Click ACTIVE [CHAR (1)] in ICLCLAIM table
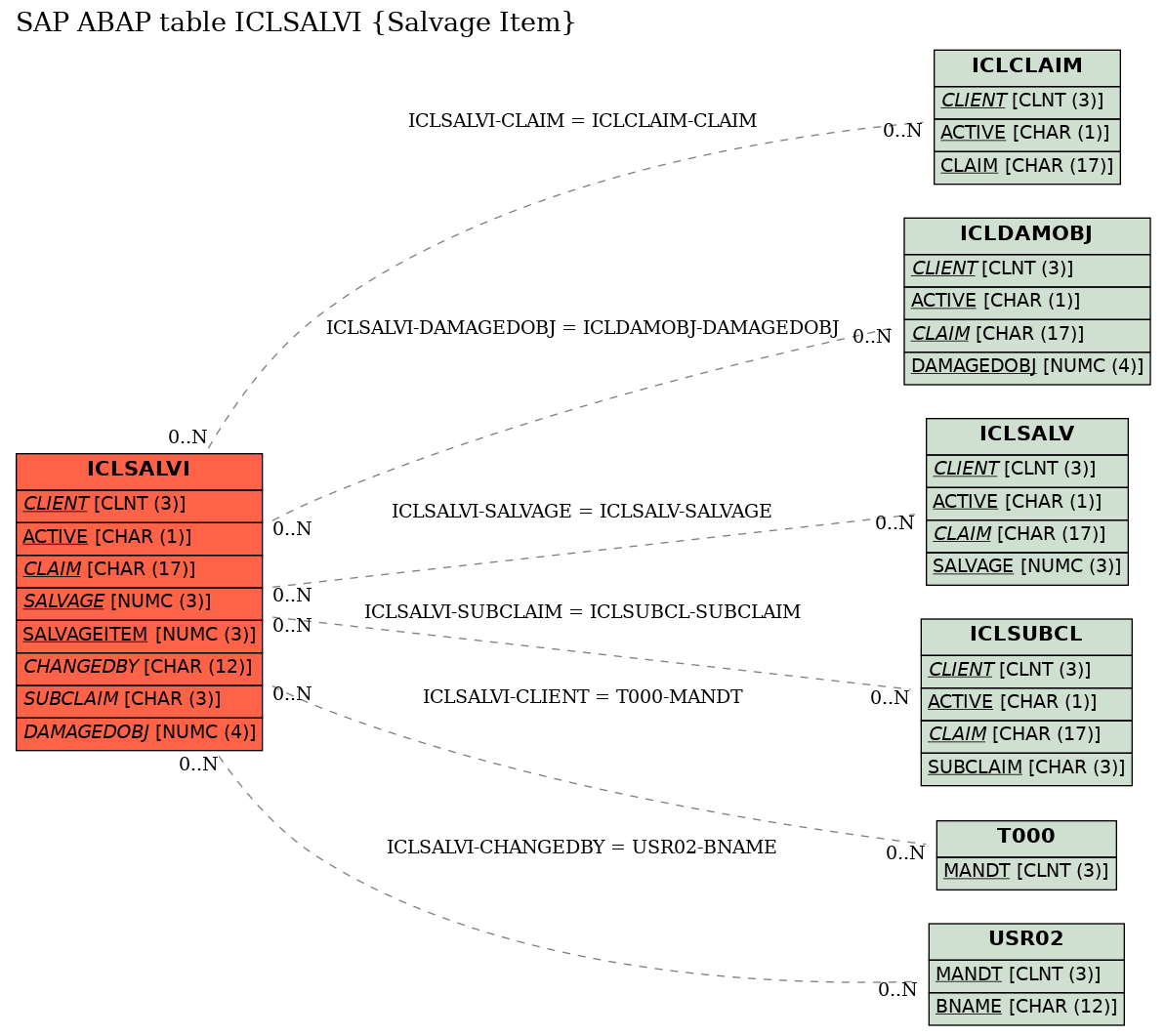The image size is (1165, 1036). [x=1026, y=135]
